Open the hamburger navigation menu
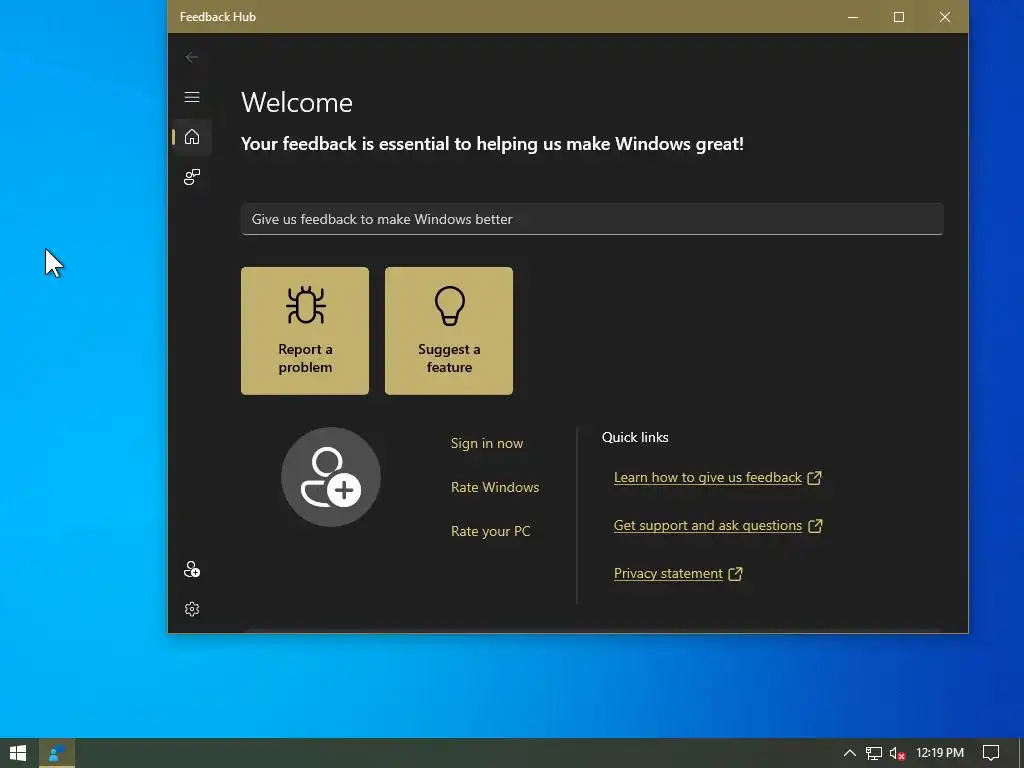 coord(192,97)
